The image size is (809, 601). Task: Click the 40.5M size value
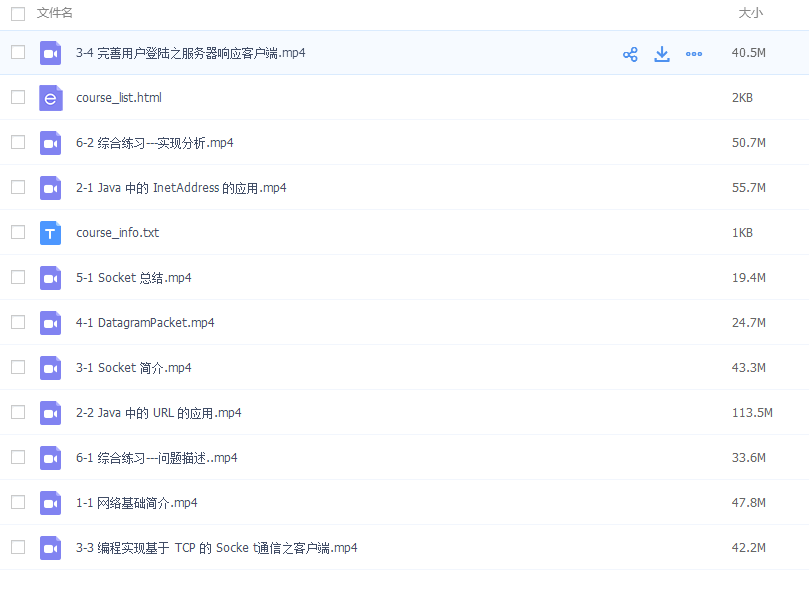point(749,53)
